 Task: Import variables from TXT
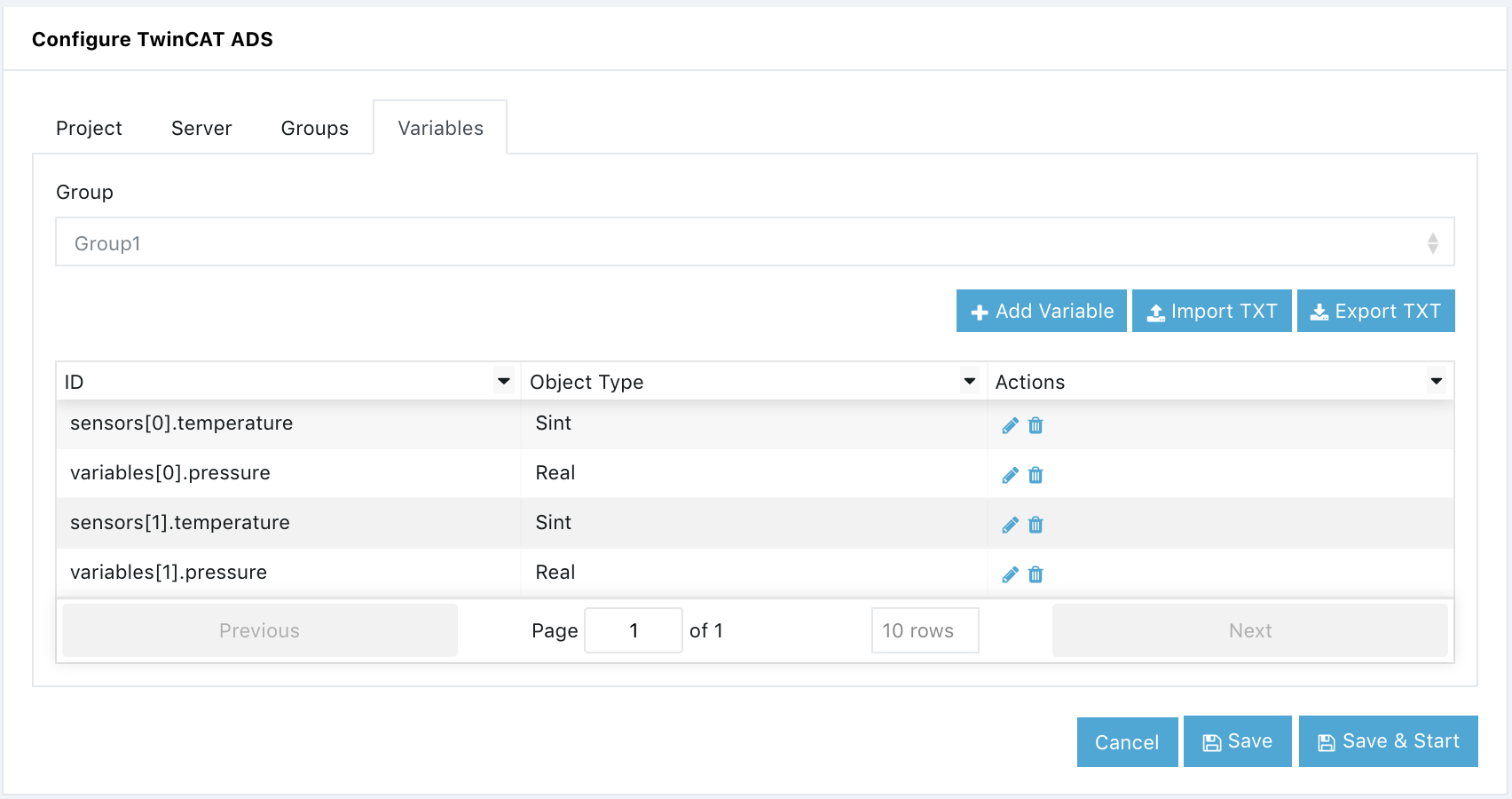[x=1212, y=311]
